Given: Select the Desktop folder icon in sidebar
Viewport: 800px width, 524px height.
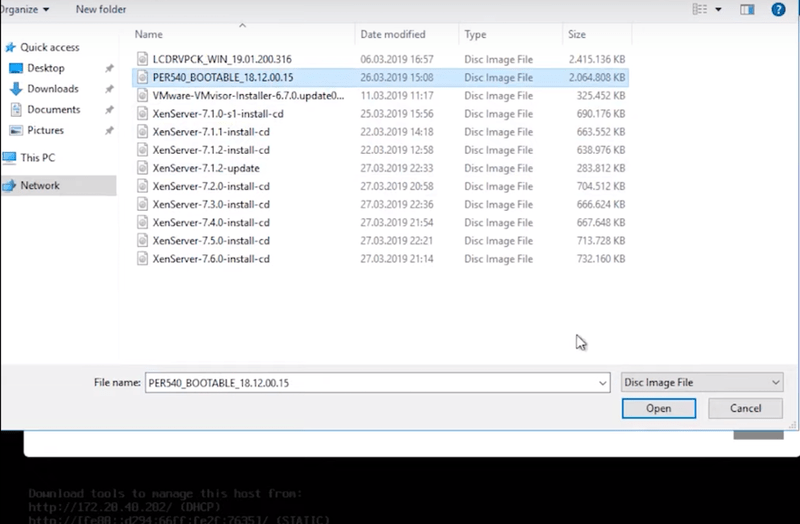Looking at the screenshot, I should coord(16,68).
